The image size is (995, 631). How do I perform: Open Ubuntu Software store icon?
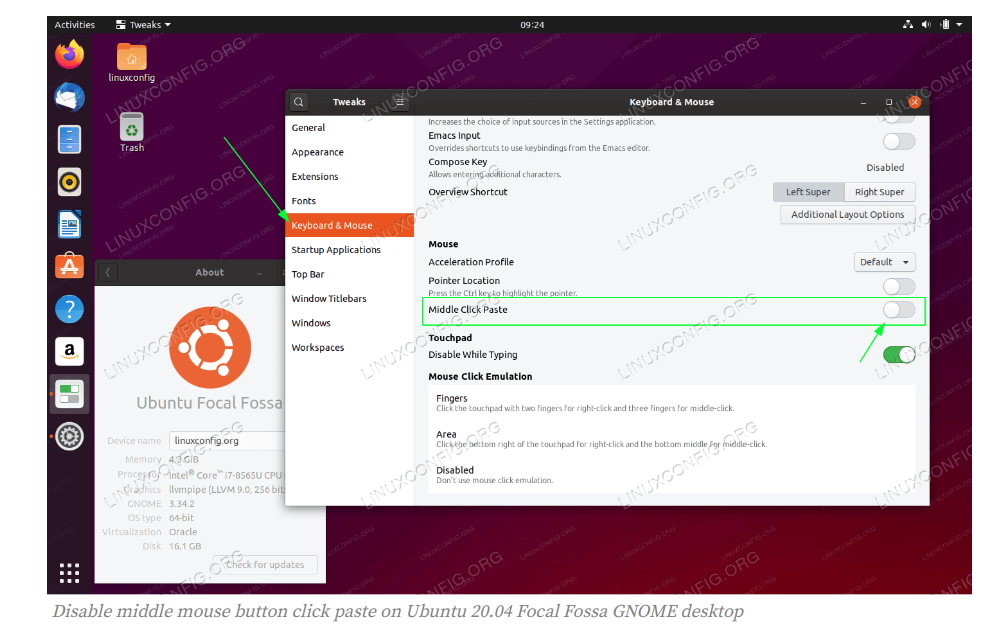point(69,267)
